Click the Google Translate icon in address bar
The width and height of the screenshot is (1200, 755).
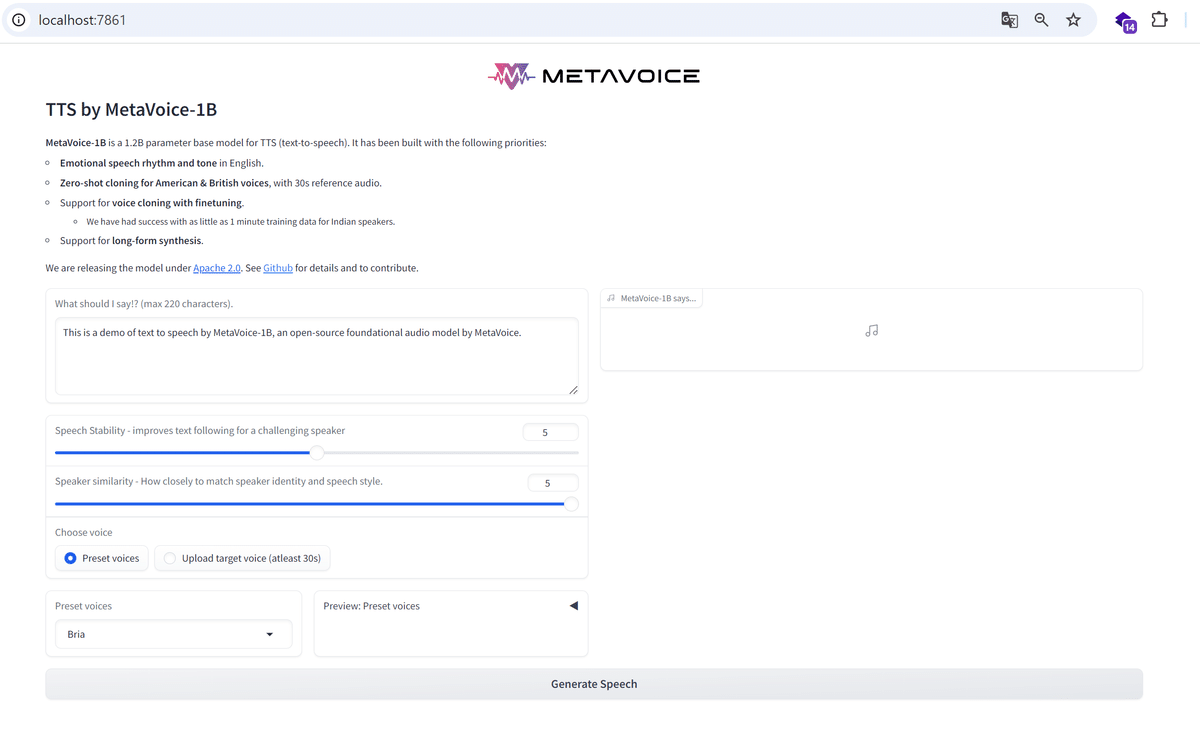tap(1009, 20)
